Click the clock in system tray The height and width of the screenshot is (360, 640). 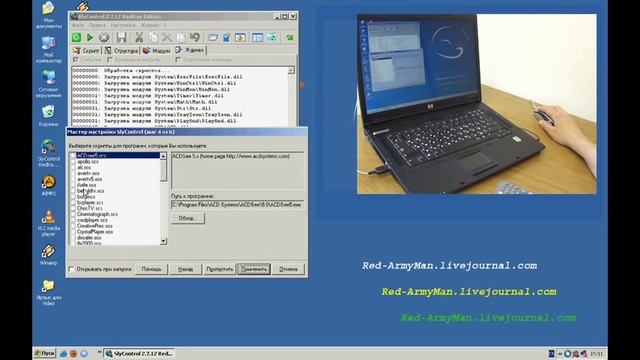click(597, 353)
